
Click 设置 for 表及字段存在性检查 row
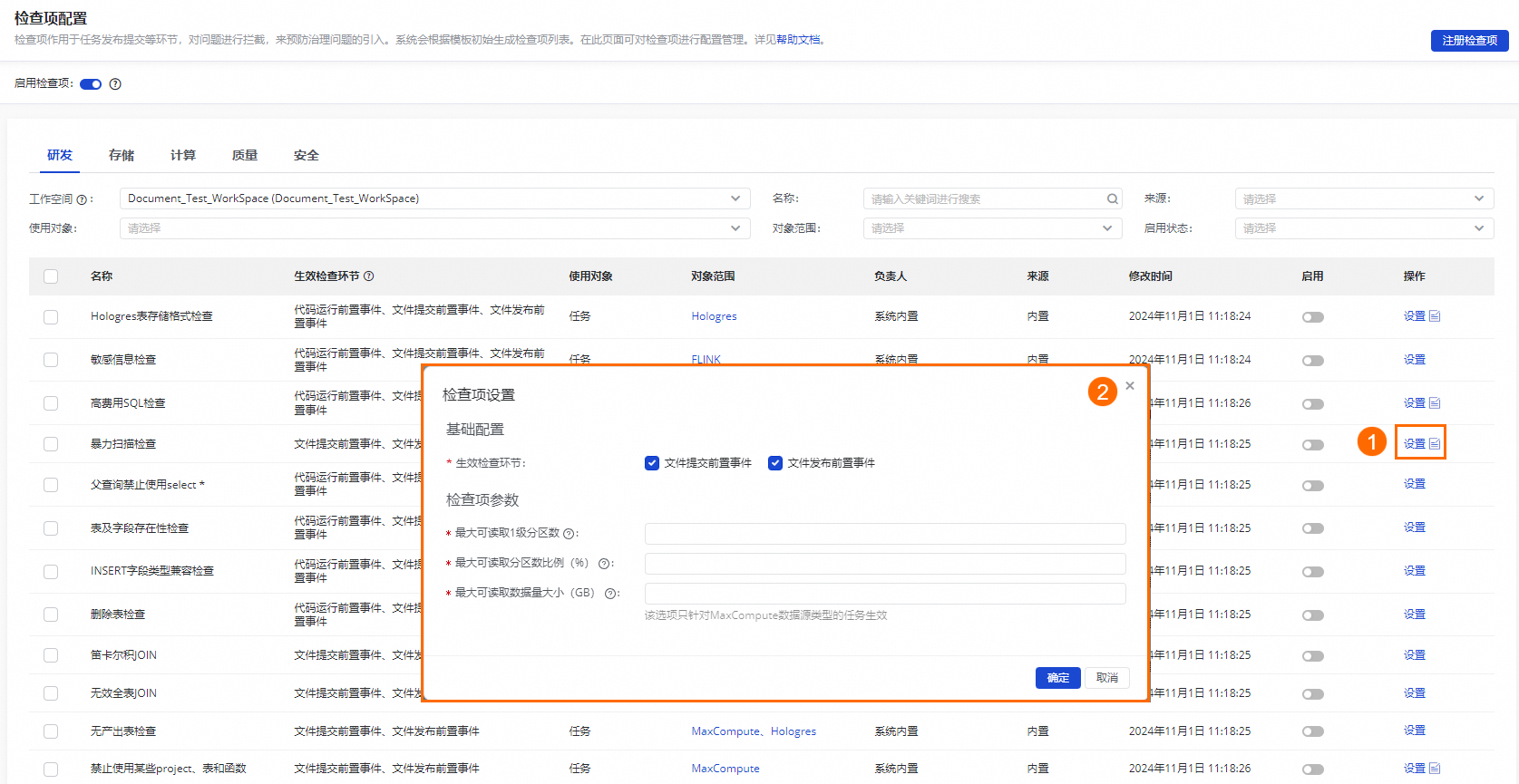(1415, 528)
